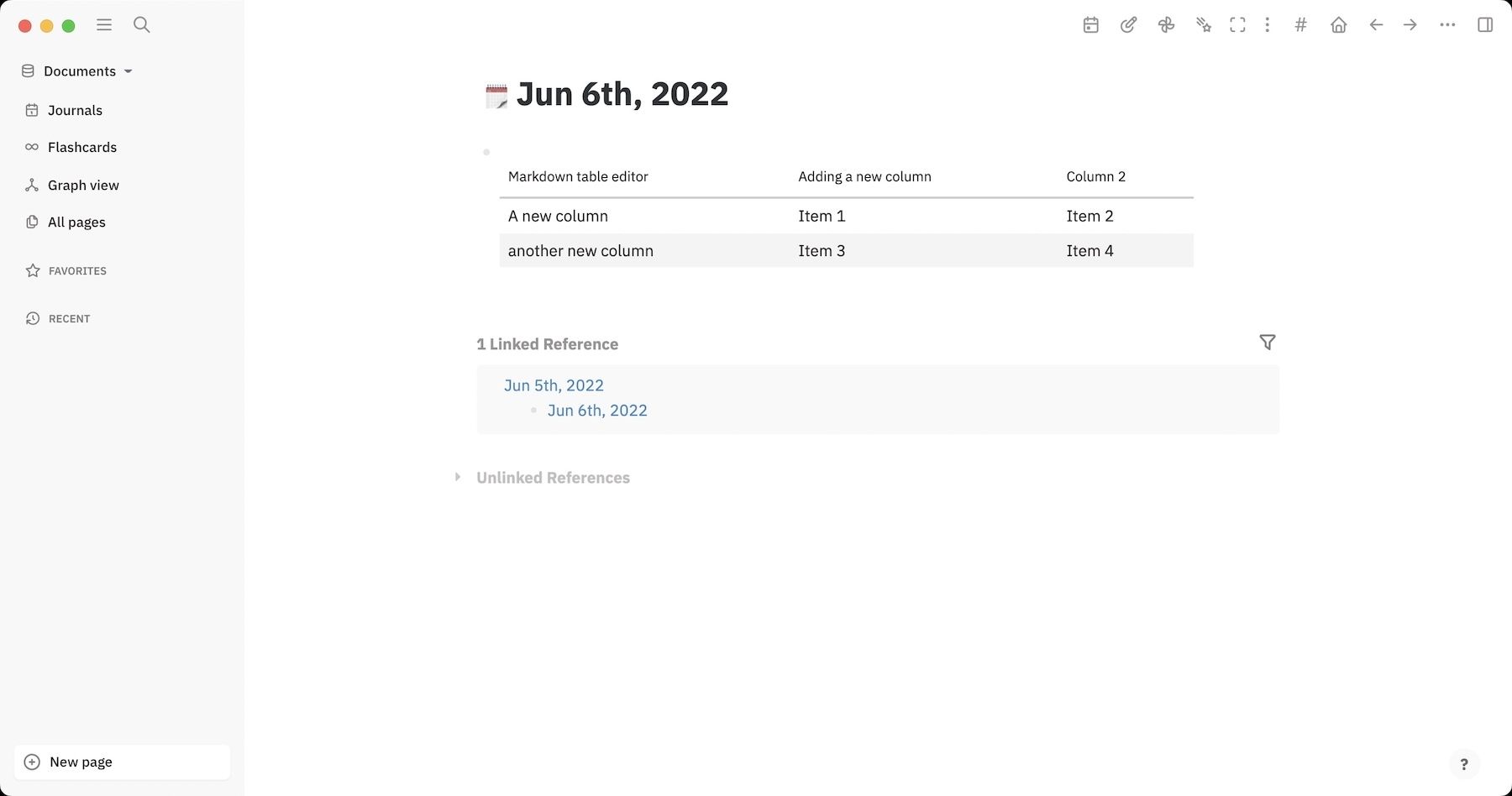Go to home page with house icon
The height and width of the screenshot is (796, 1512).
(1338, 25)
